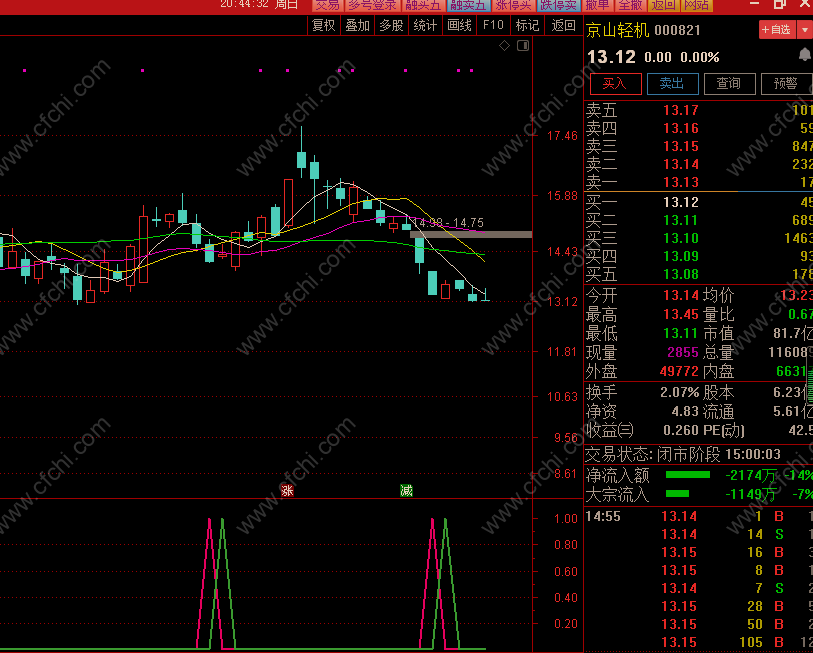Select the 卖四 price 13.16
Image resolution: width=813 pixels, height=653 pixels.
[681, 128]
